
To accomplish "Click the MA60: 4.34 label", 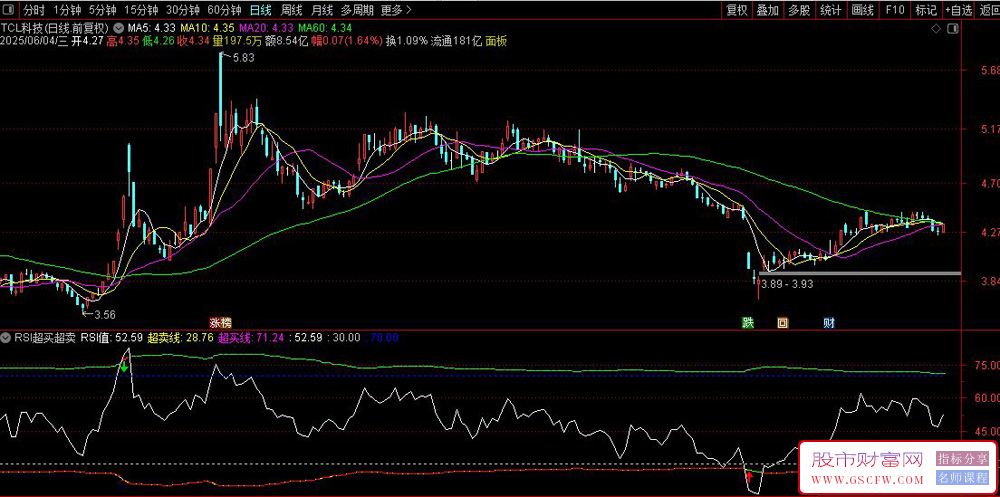I will (325, 28).
